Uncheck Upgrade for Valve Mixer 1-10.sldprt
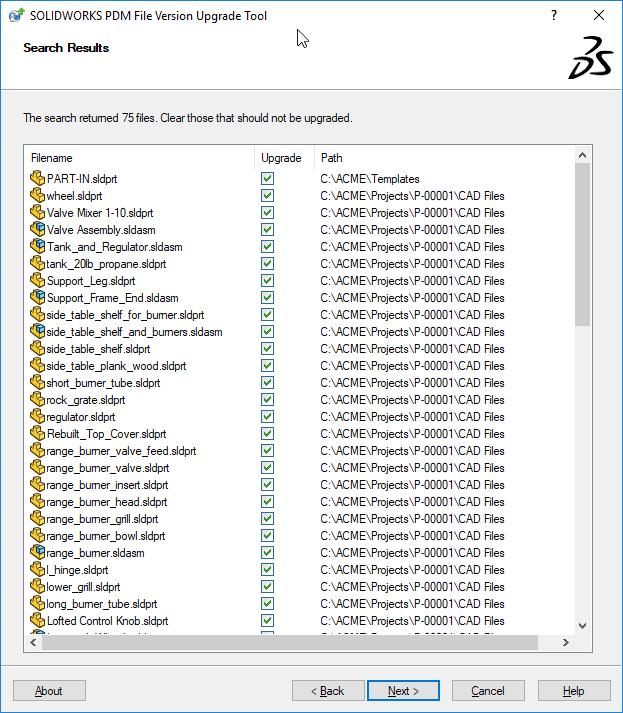 tap(267, 213)
